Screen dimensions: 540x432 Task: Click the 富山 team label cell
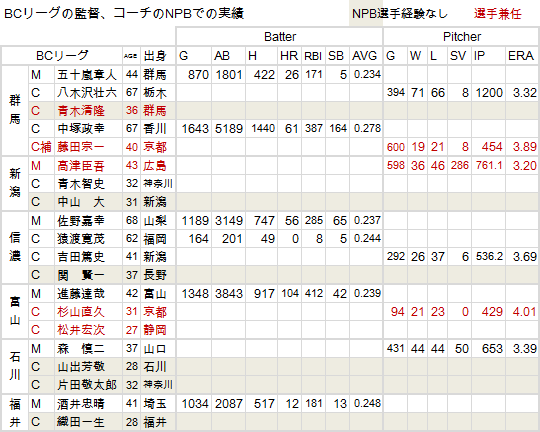point(15,311)
